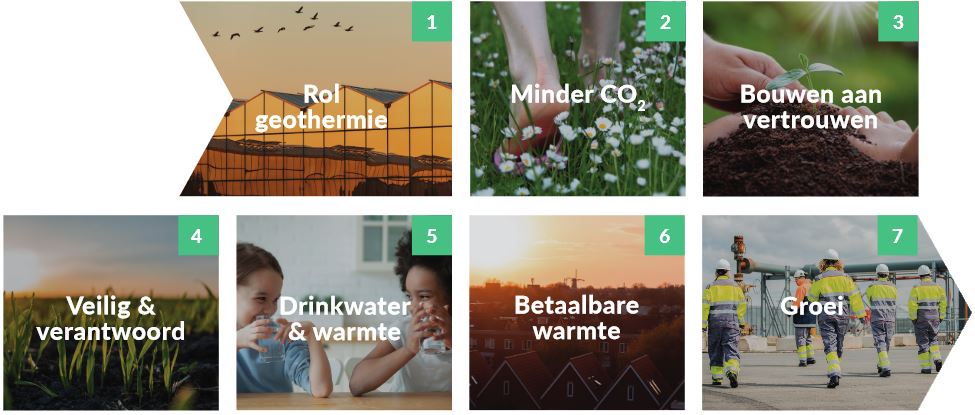The image size is (975, 415).
Task: Click the Drinkwater & warmte title text
Action: [x=344, y=319]
